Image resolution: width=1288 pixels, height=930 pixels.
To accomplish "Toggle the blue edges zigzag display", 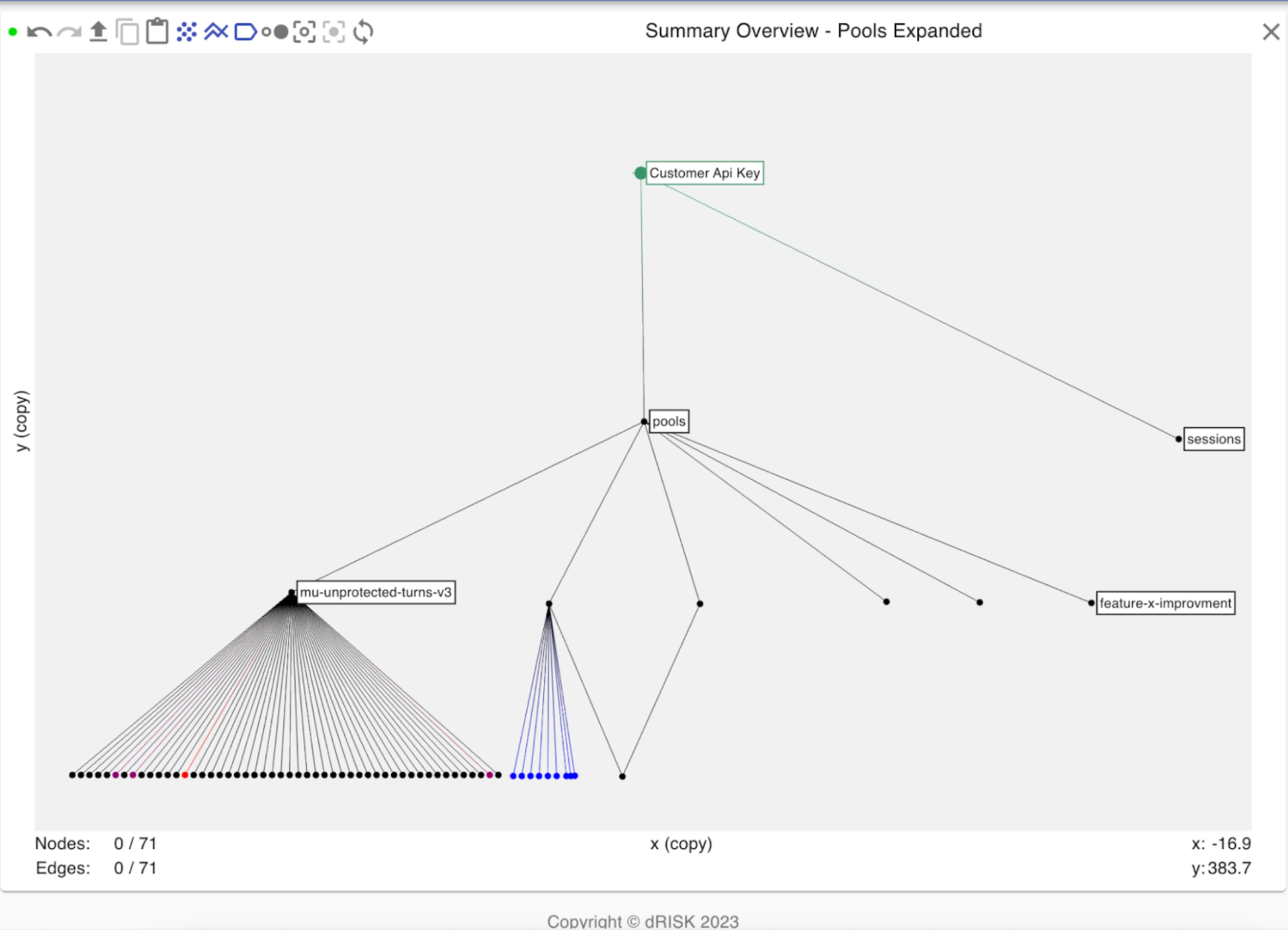I will (216, 31).
